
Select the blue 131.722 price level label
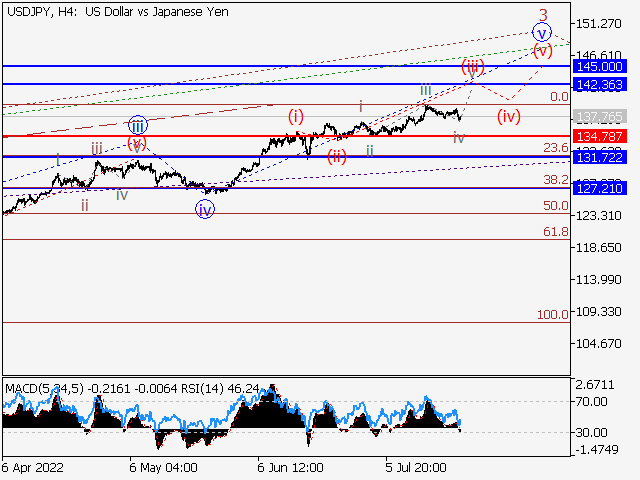click(599, 157)
